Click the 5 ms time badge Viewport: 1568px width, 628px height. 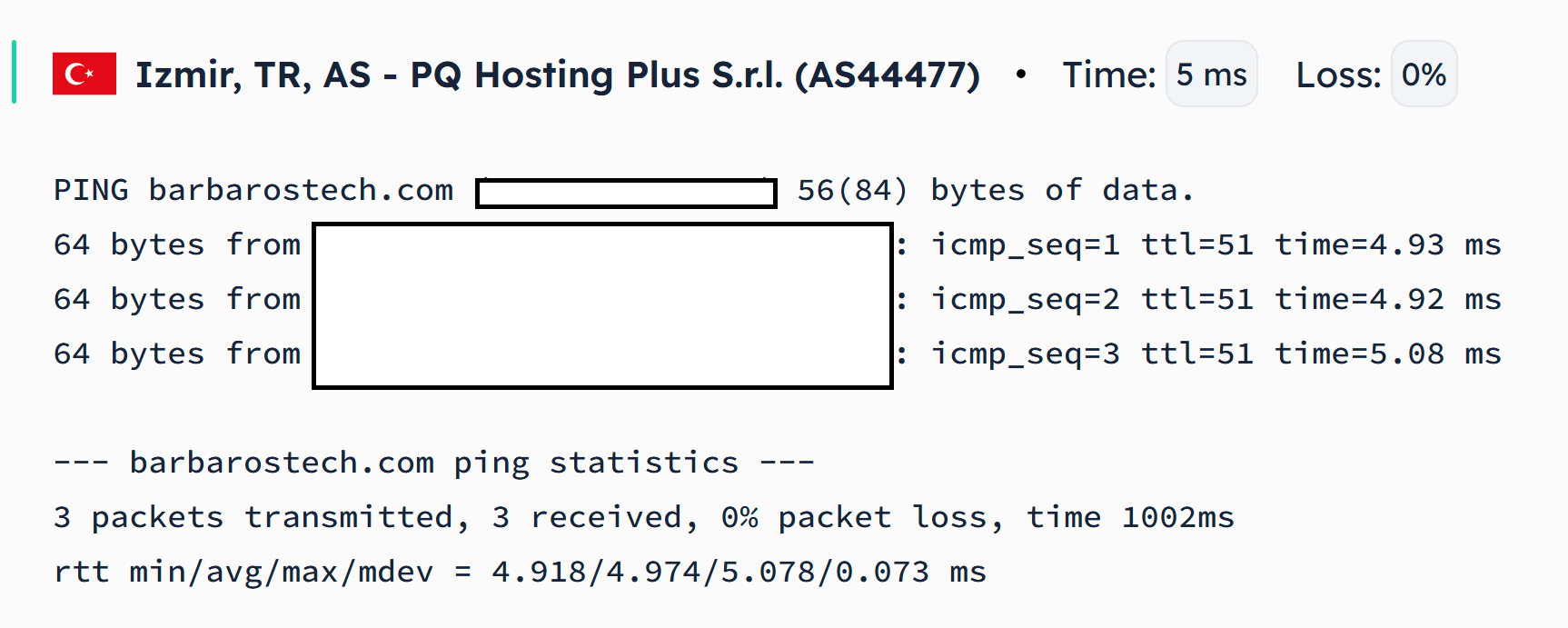[x=1212, y=74]
